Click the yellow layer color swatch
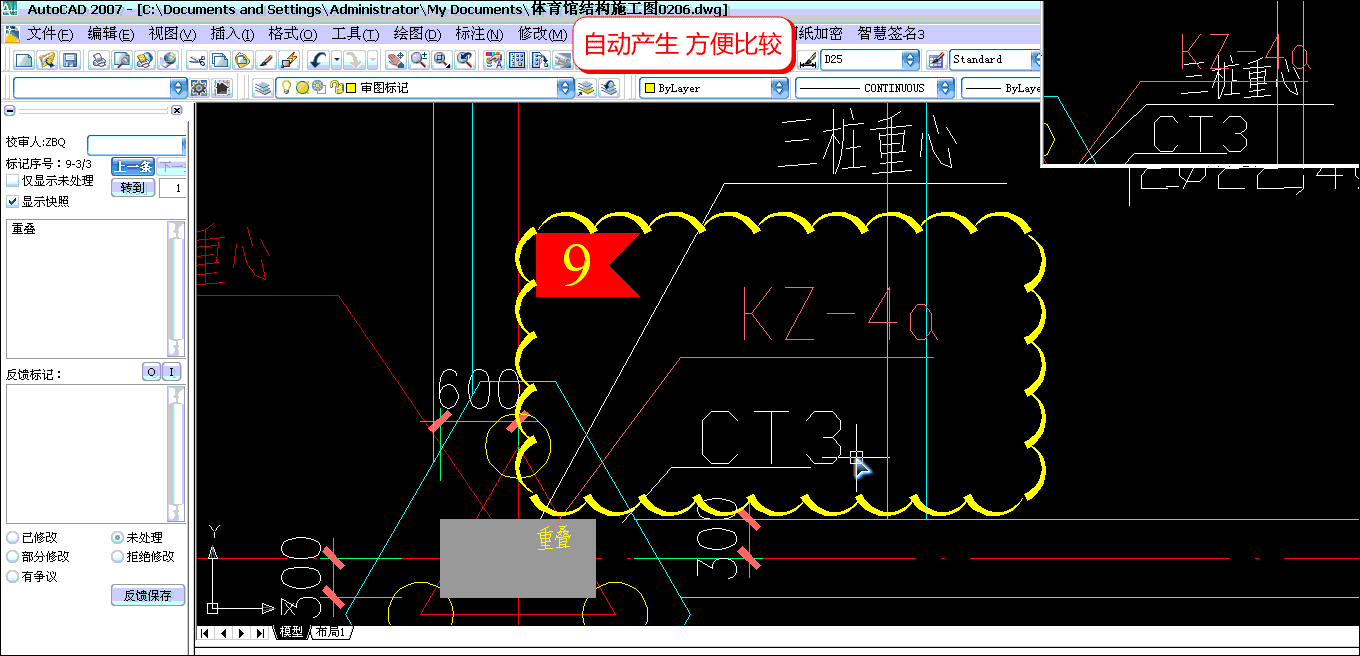Image resolution: width=1360 pixels, height=656 pixels. pos(351,87)
